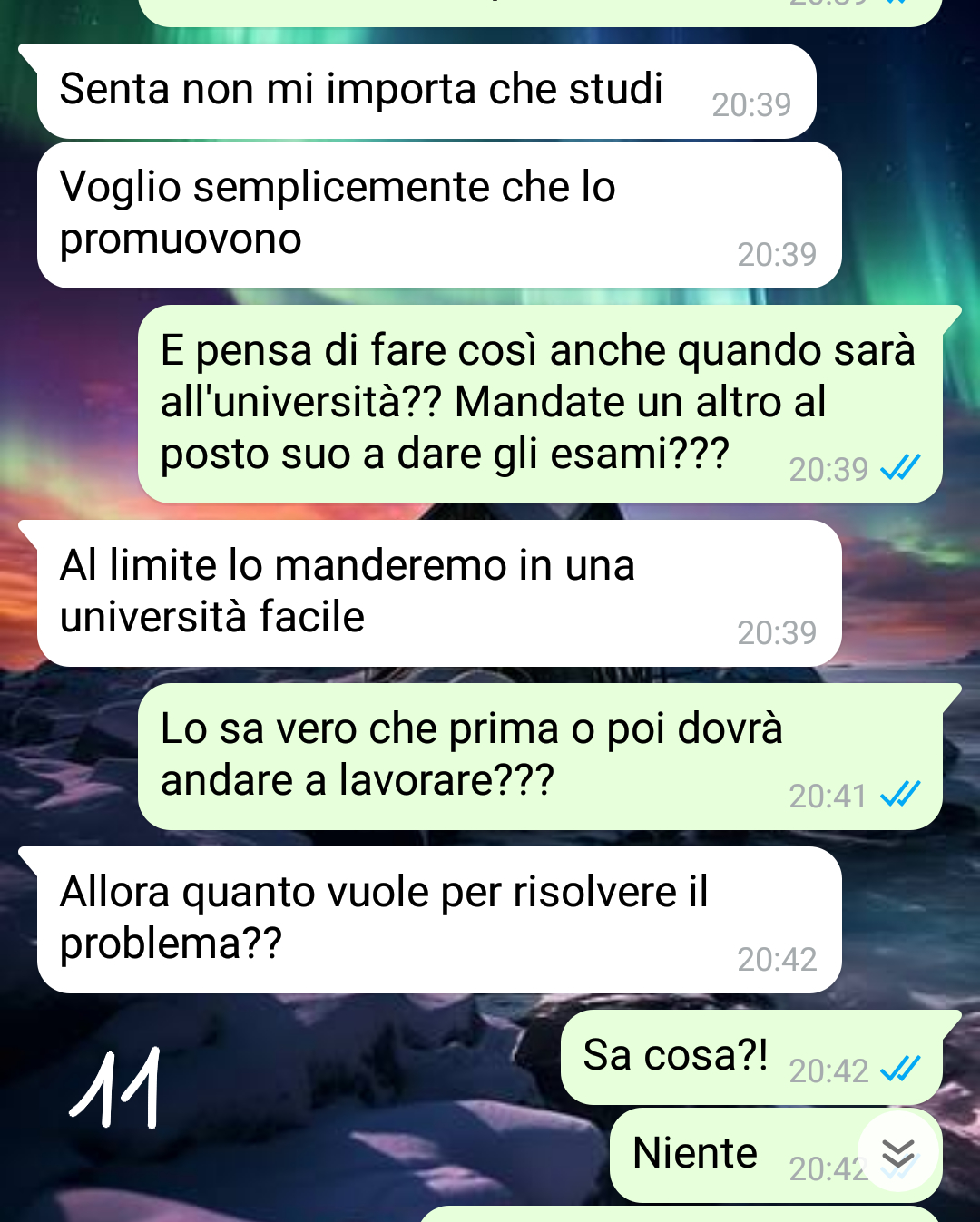
Task: Tap the 20:39 timestamp under 'promuovono'
Action: click(777, 255)
